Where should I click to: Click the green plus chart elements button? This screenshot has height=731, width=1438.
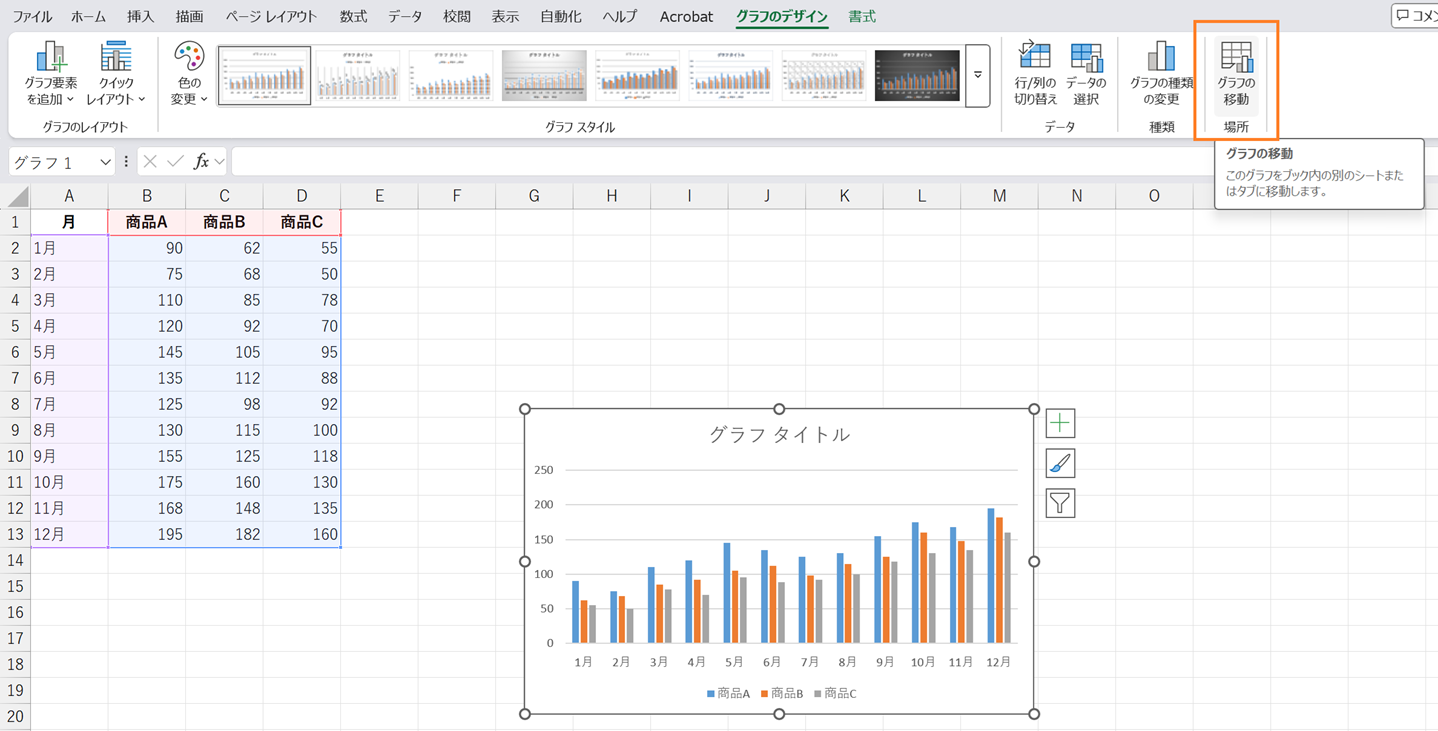pyautogui.click(x=1060, y=424)
